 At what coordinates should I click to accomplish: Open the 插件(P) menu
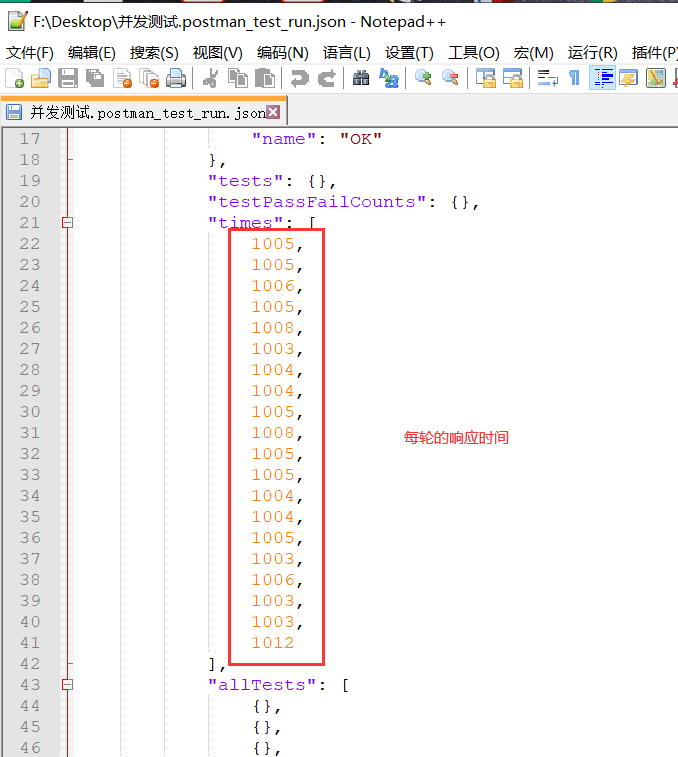tap(654, 53)
